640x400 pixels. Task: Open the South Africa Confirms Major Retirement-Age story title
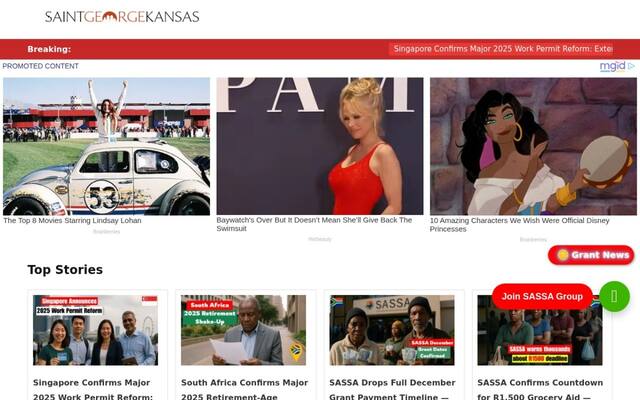click(x=244, y=389)
